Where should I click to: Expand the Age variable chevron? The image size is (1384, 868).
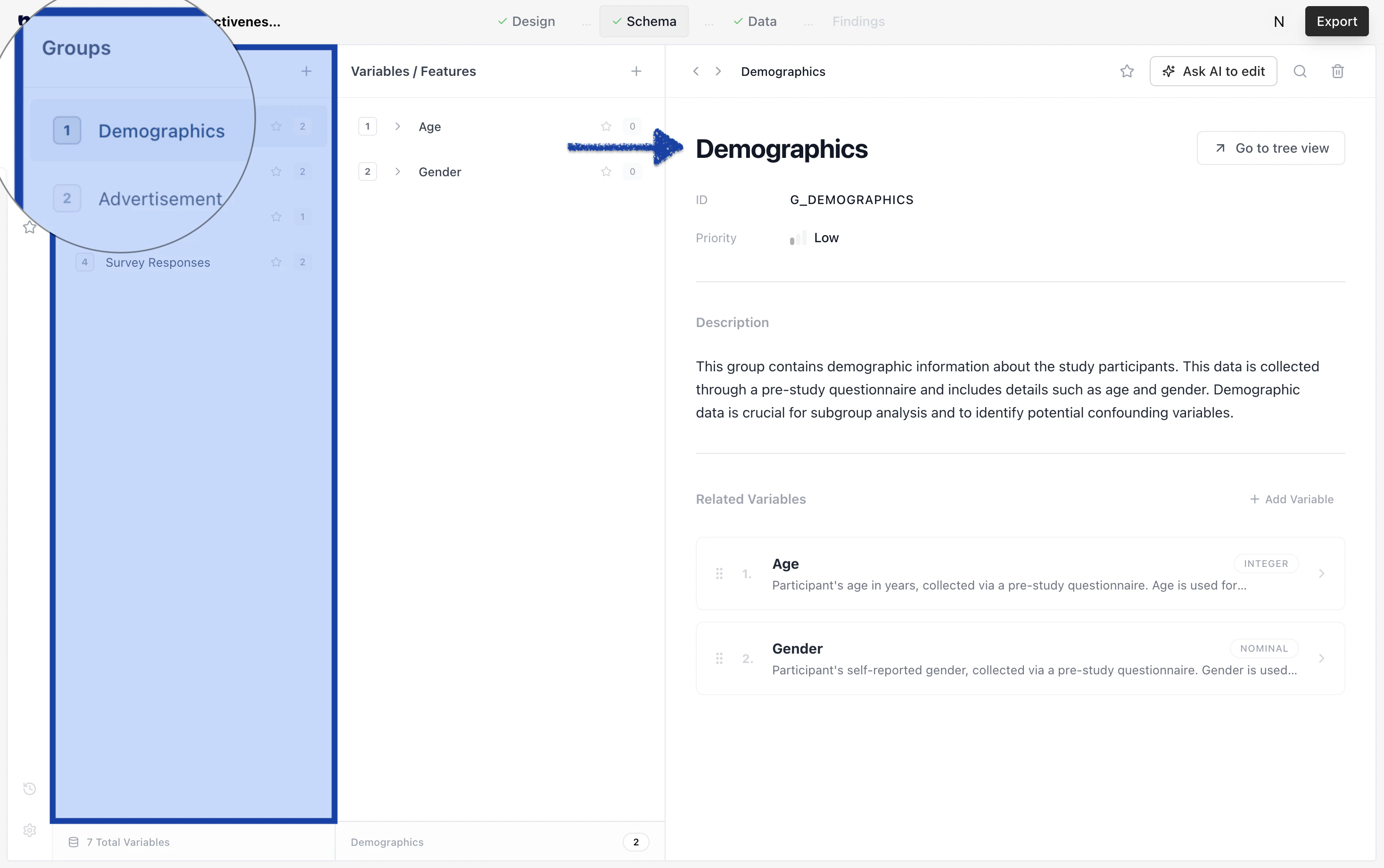point(397,126)
